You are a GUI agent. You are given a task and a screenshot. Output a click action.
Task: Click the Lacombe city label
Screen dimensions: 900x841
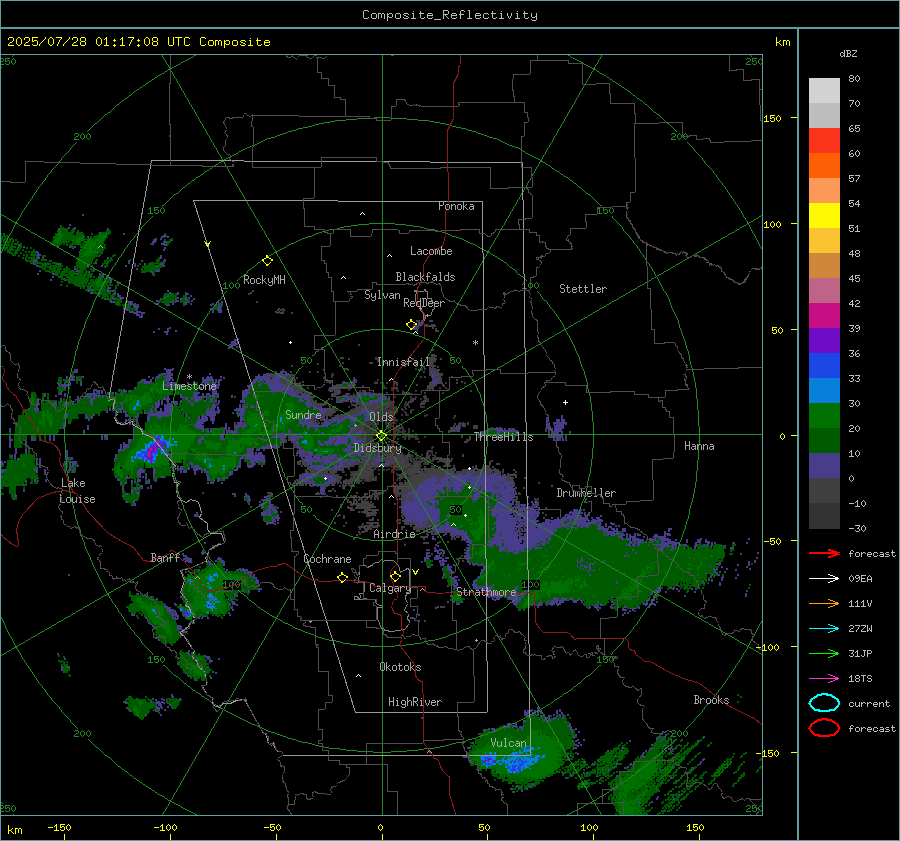(431, 251)
